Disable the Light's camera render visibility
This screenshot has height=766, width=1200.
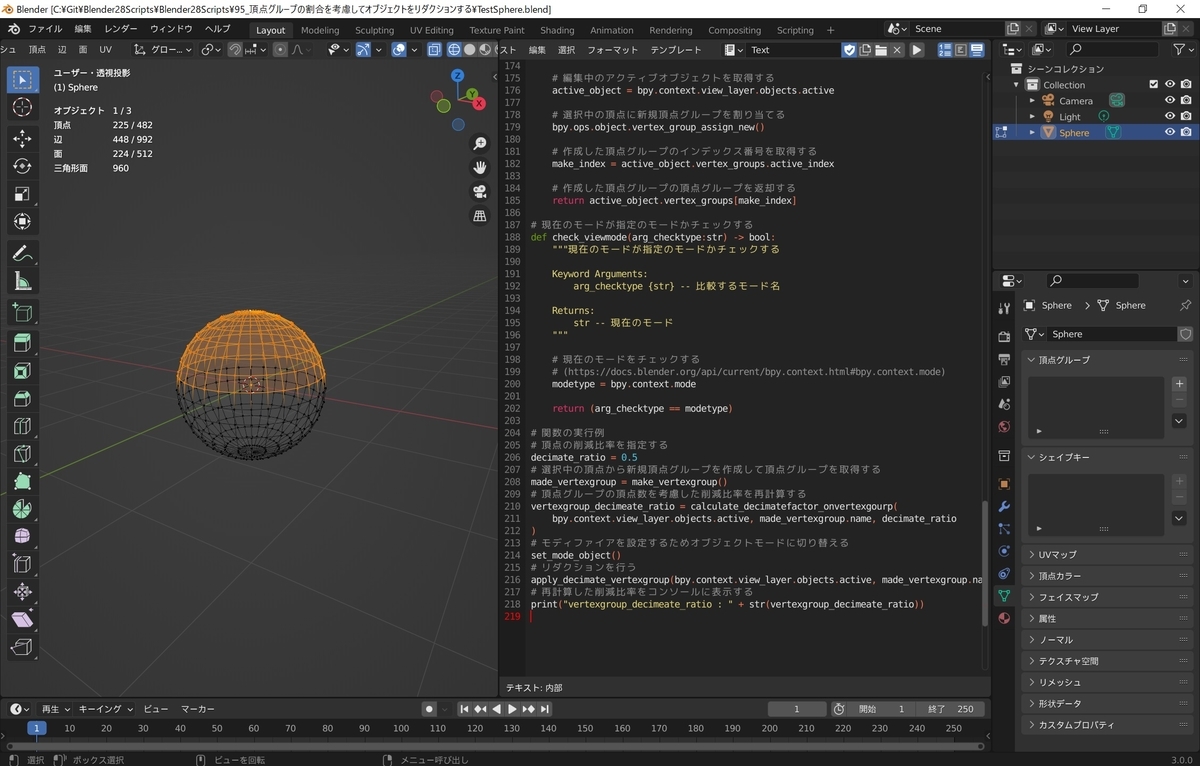(x=1186, y=115)
